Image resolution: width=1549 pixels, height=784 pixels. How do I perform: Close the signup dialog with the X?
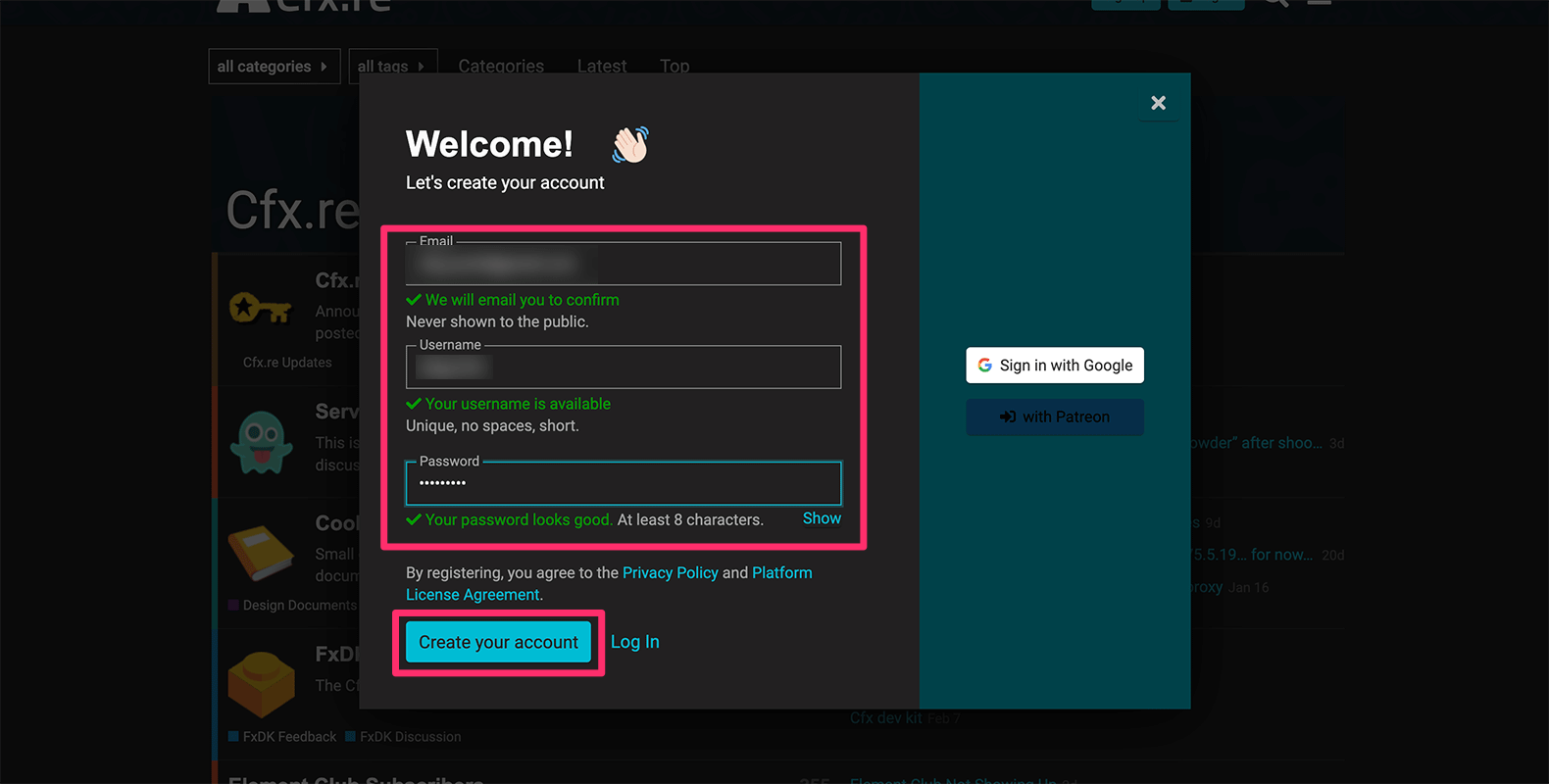(1158, 103)
